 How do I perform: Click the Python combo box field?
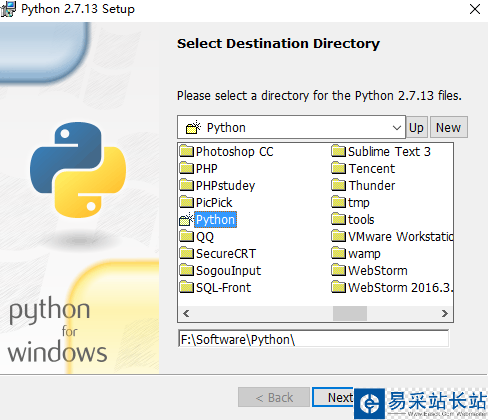[291, 127]
